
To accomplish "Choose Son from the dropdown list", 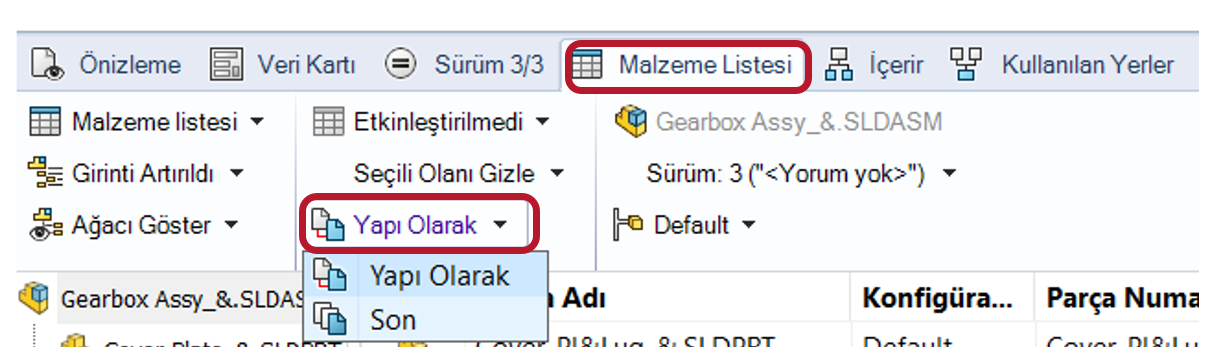I will 425,320.
